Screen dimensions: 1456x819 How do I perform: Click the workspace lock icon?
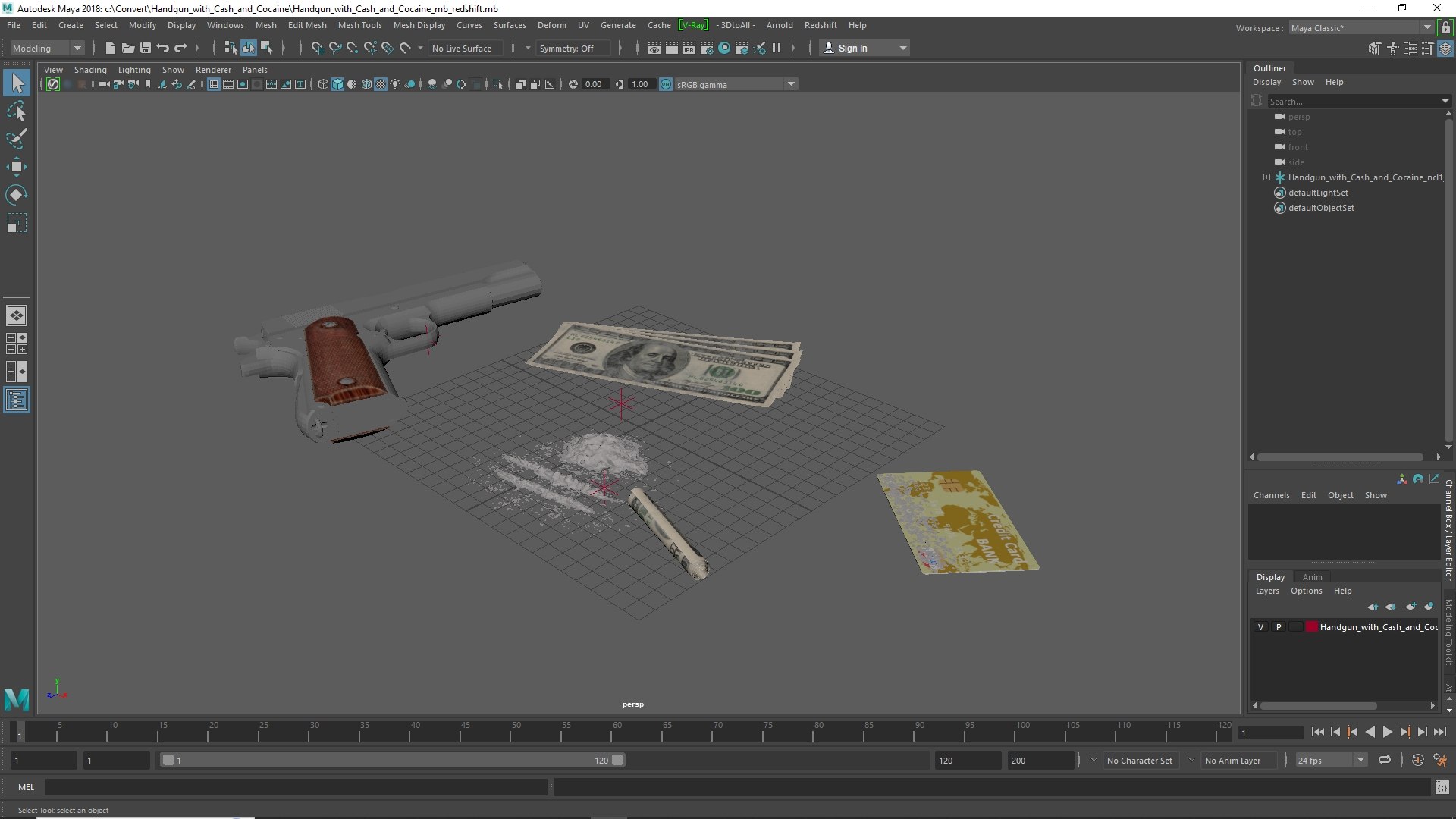click(1446, 28)
